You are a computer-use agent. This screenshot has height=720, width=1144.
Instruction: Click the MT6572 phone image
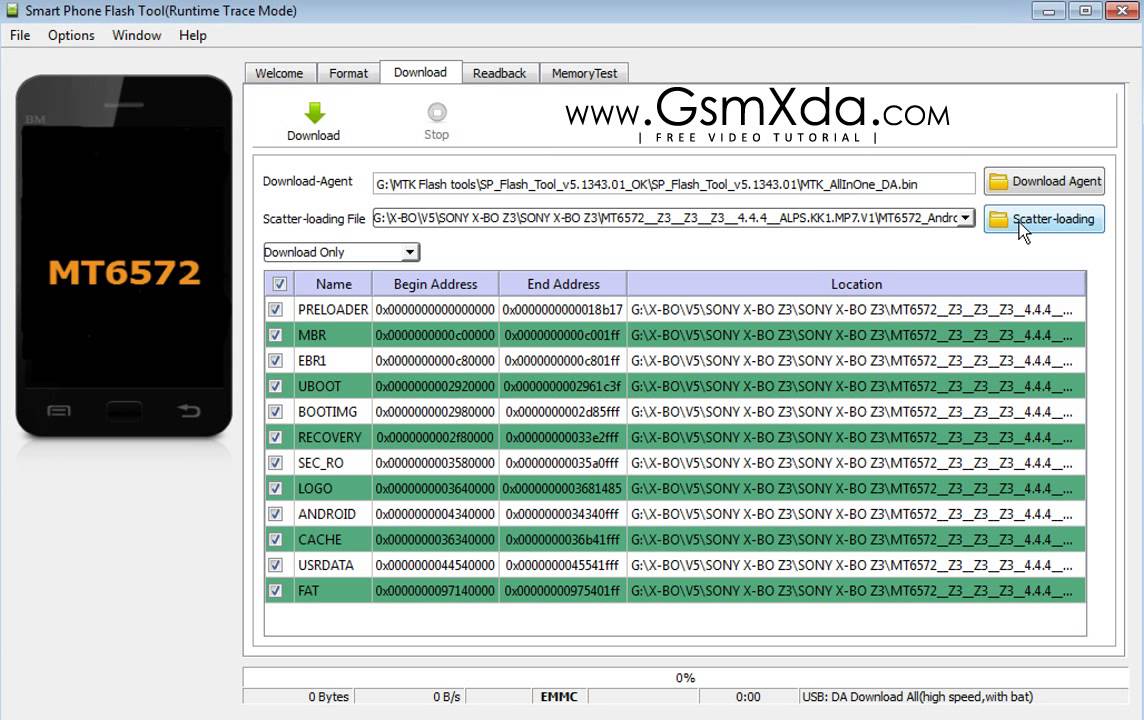[124, 256]
